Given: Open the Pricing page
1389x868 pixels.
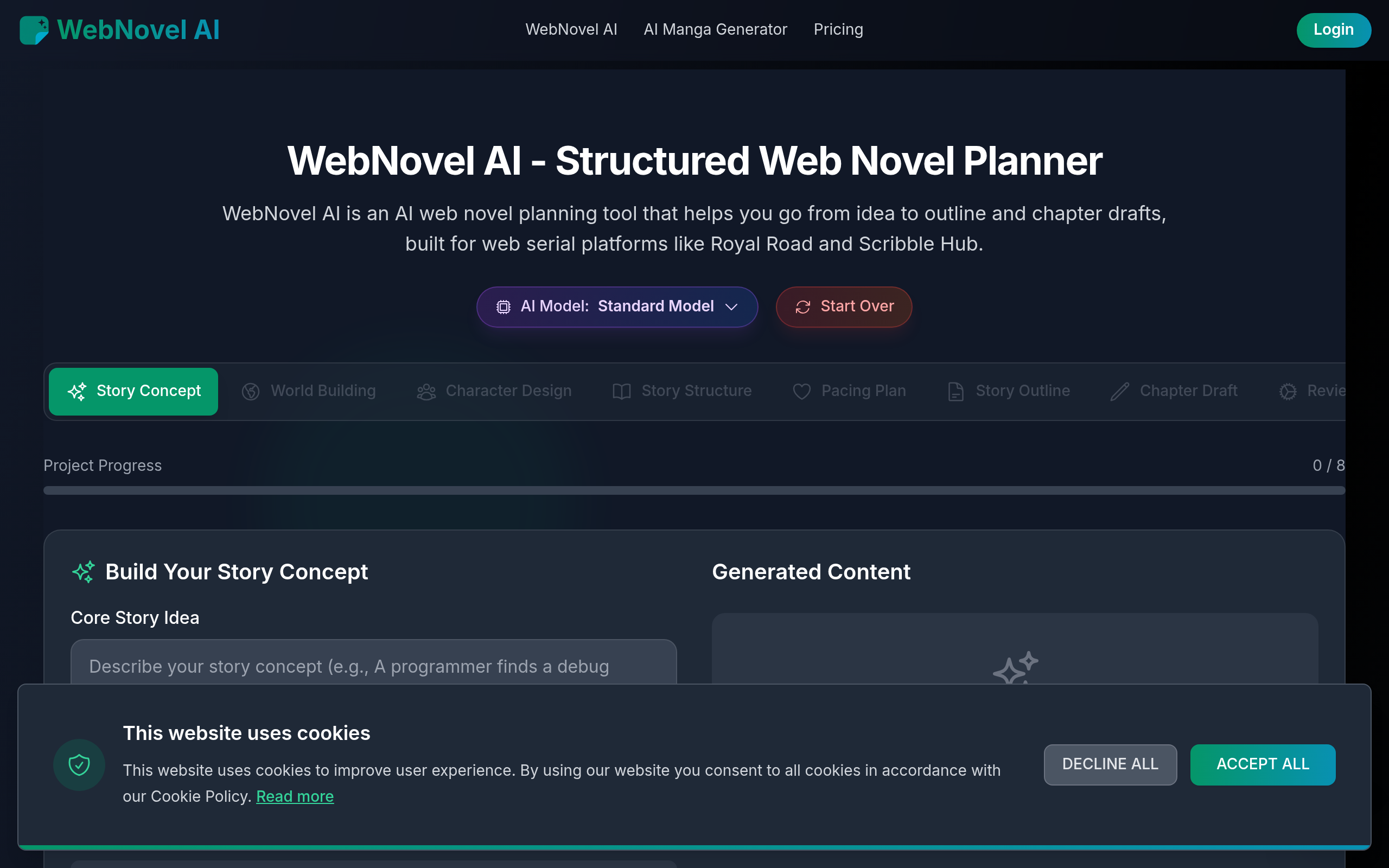Looking at the screenshot, I should point(838,29).
